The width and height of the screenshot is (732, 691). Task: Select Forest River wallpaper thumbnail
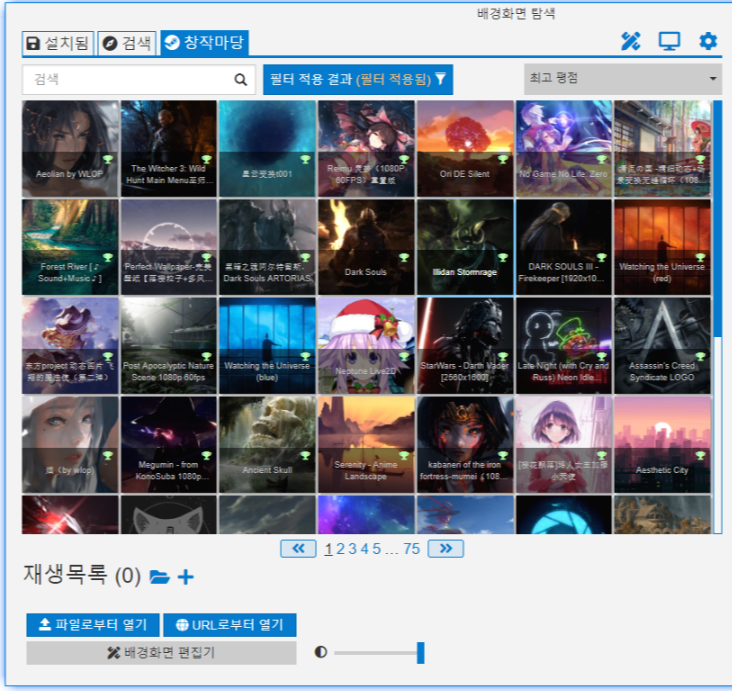point(70,247)
